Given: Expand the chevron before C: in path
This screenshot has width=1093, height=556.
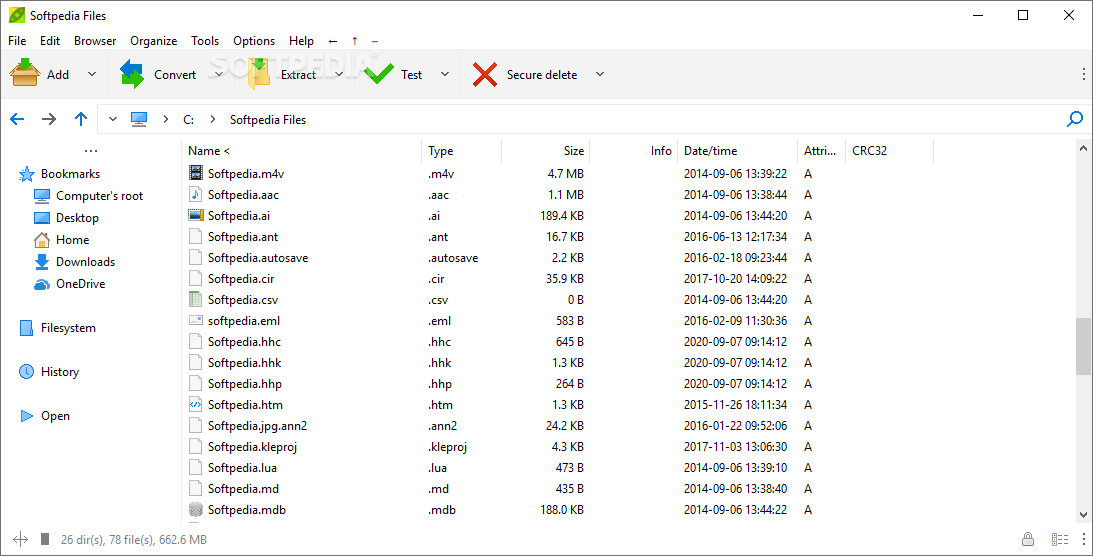Looking at the screenshot, I should 165,119.
